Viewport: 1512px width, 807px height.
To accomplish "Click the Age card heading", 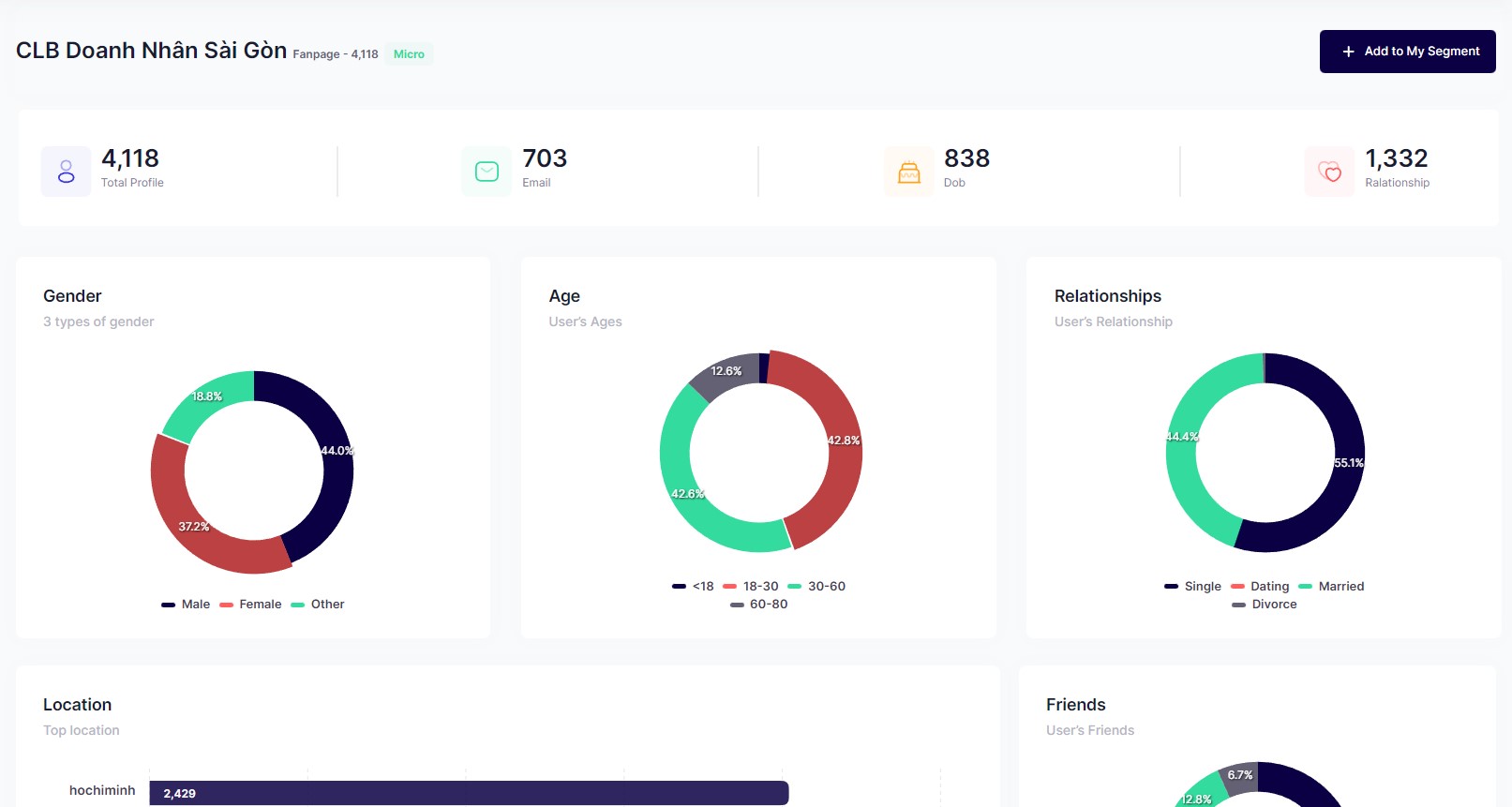I will (564, 296).
